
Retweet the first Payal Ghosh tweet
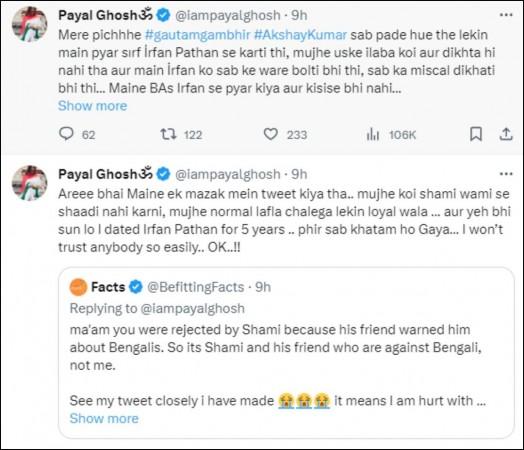[168, 134]
